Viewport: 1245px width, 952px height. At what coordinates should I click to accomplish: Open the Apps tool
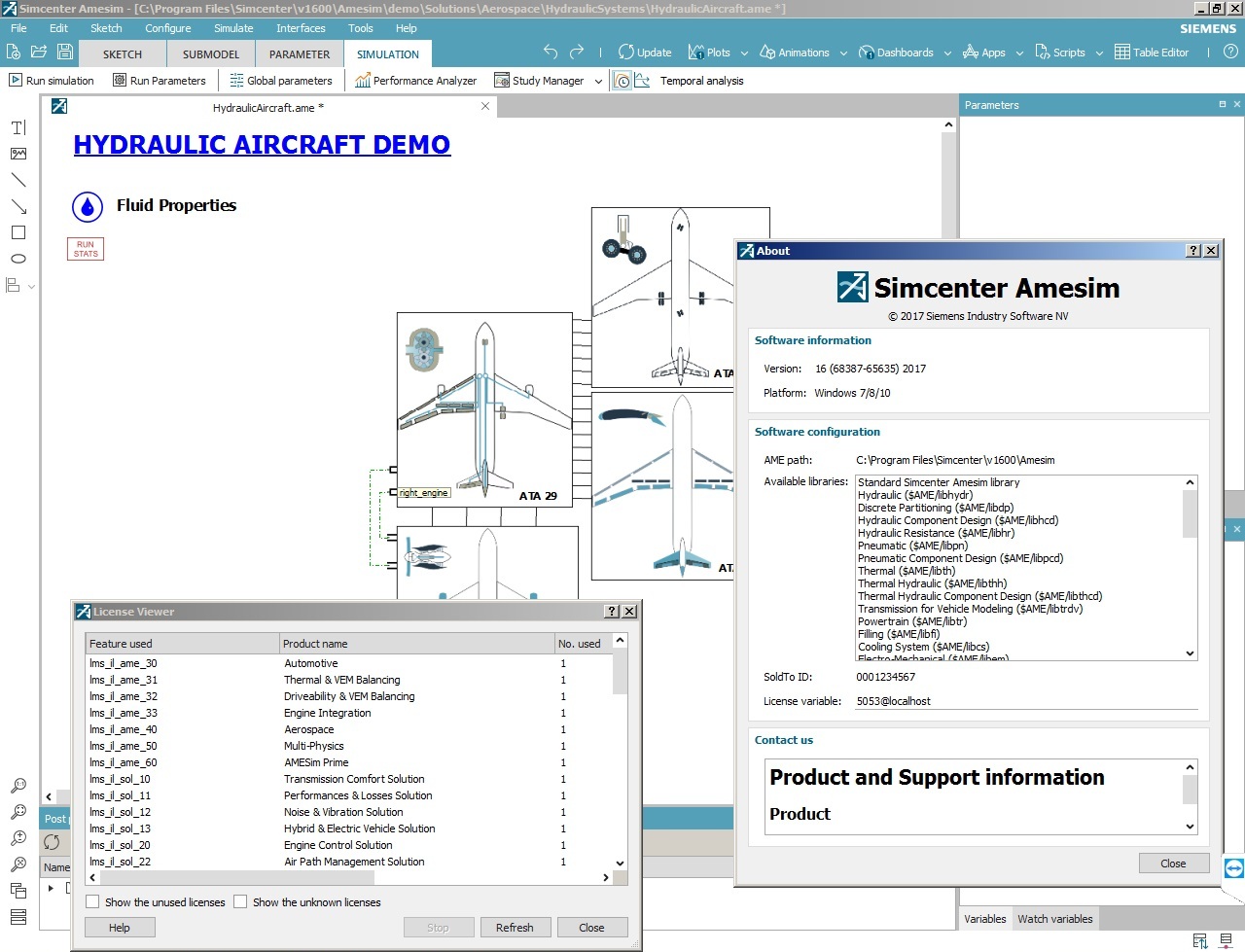pyautogui.click(x=984, y=53)
